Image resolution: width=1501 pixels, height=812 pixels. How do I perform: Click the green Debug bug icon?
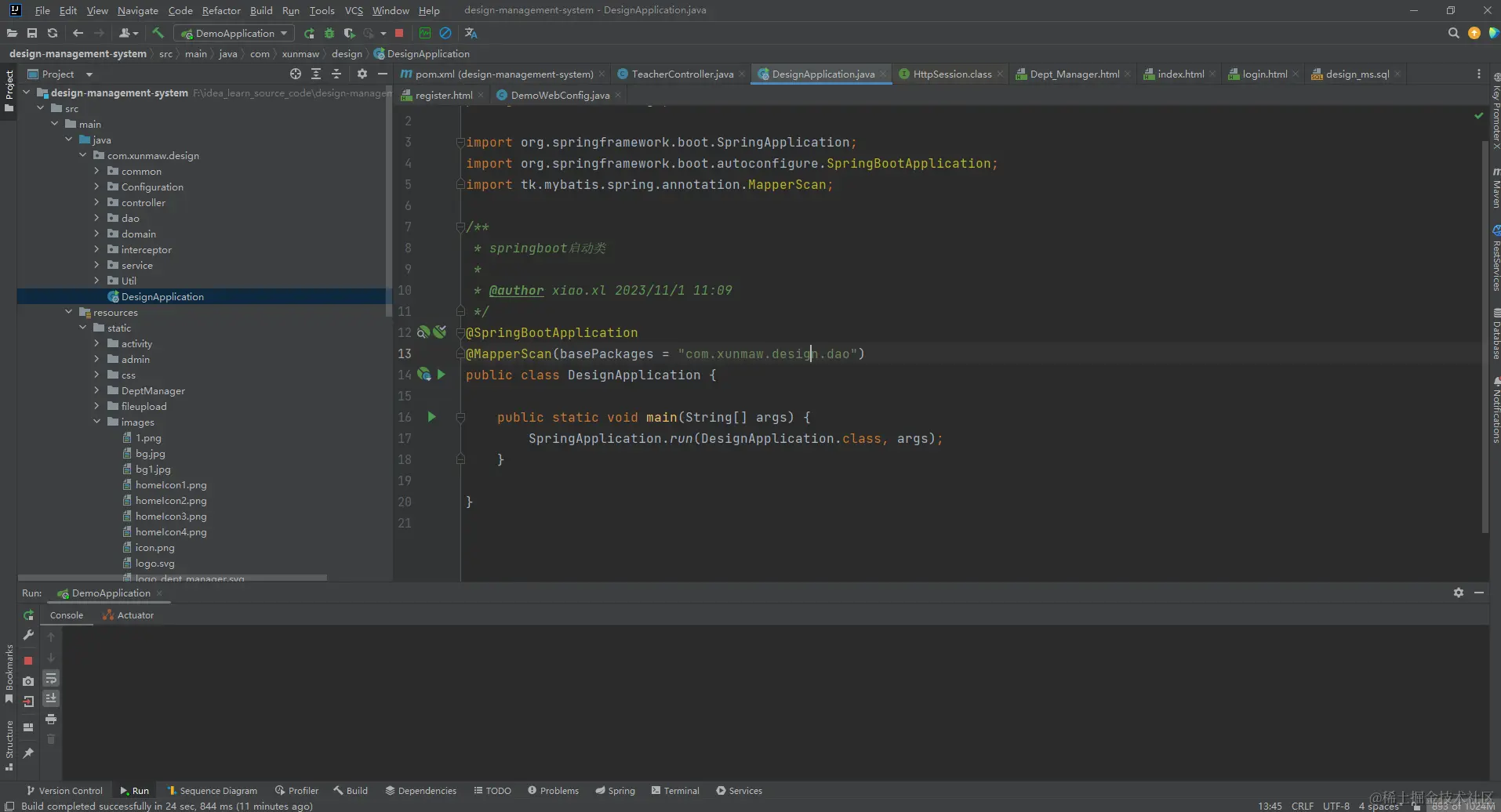point(329,33)
